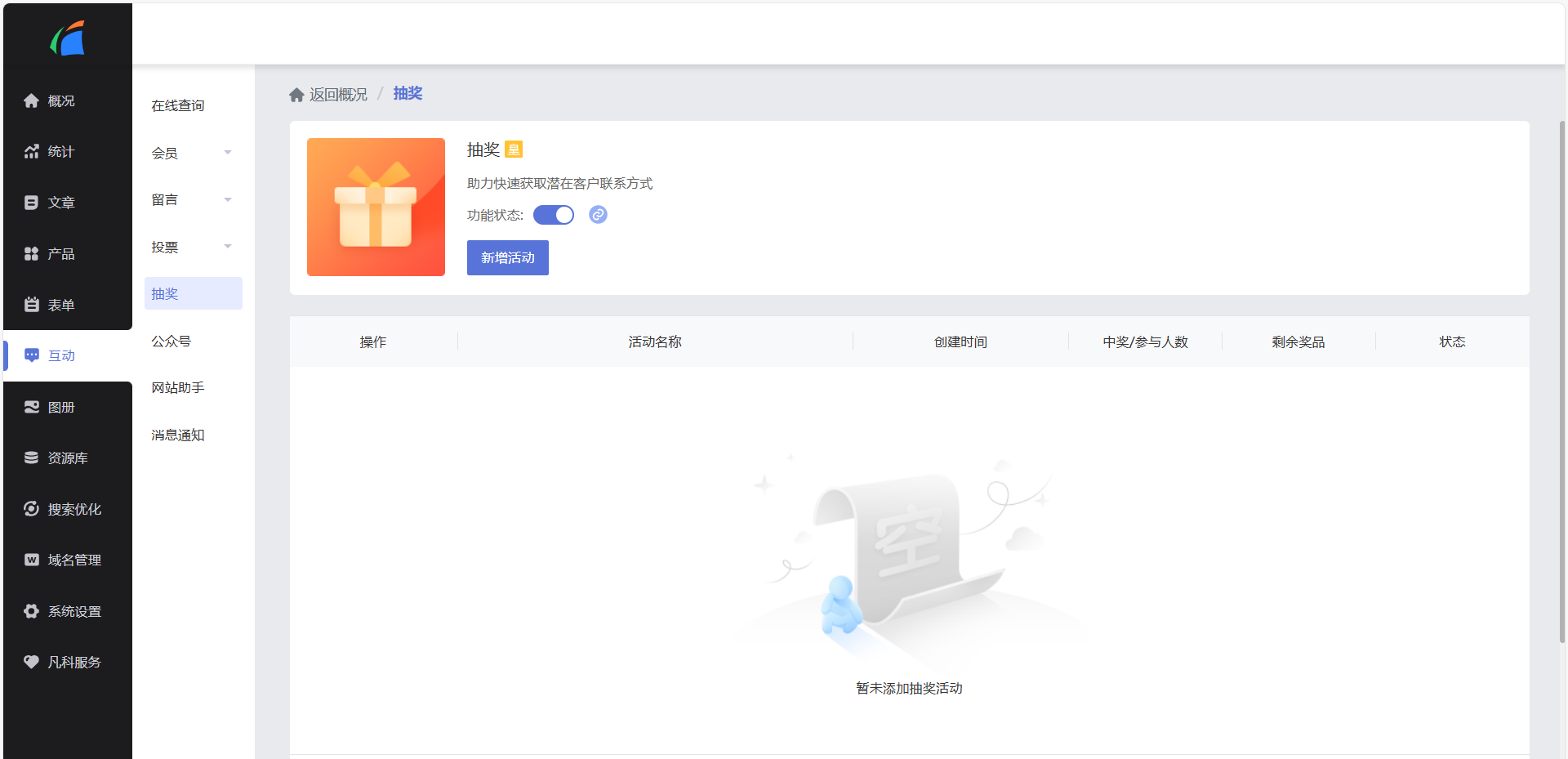This screenshot has height=759, width=1568.
Task: Select 公众号 in the submenu
Action: pyautogui.click(x=171, y=342)
